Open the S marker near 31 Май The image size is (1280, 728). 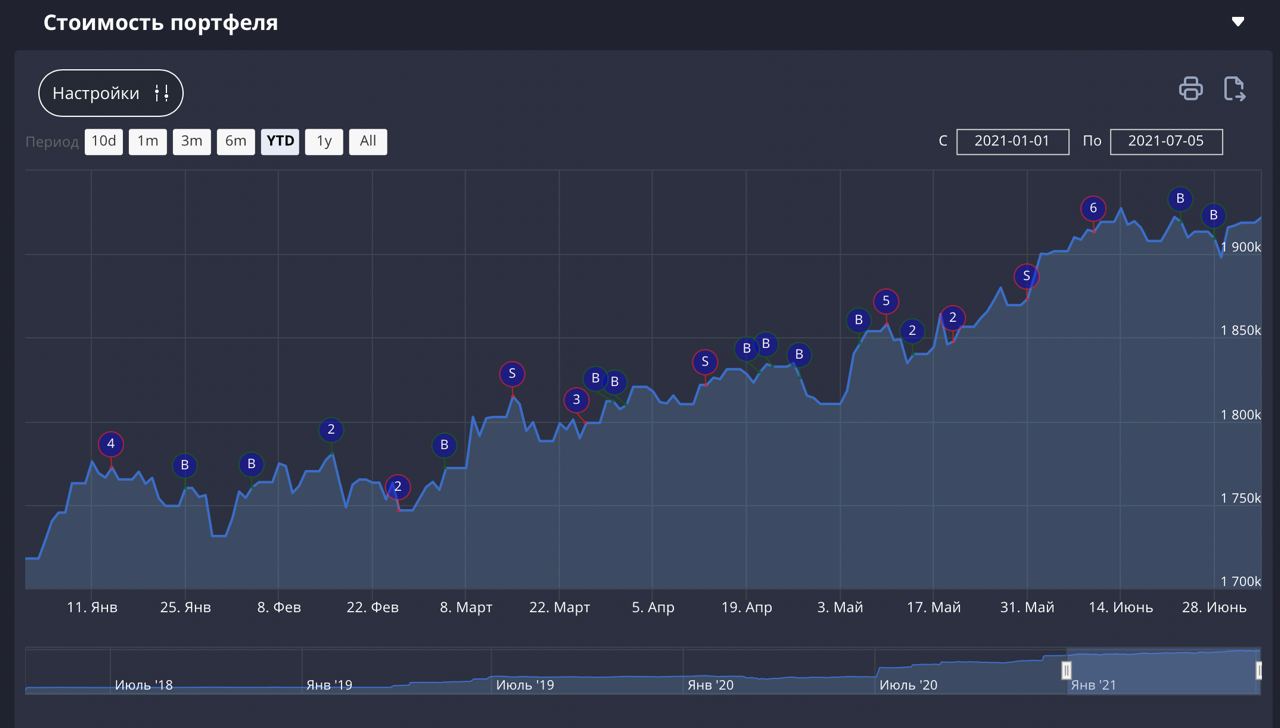point(1027,276)
